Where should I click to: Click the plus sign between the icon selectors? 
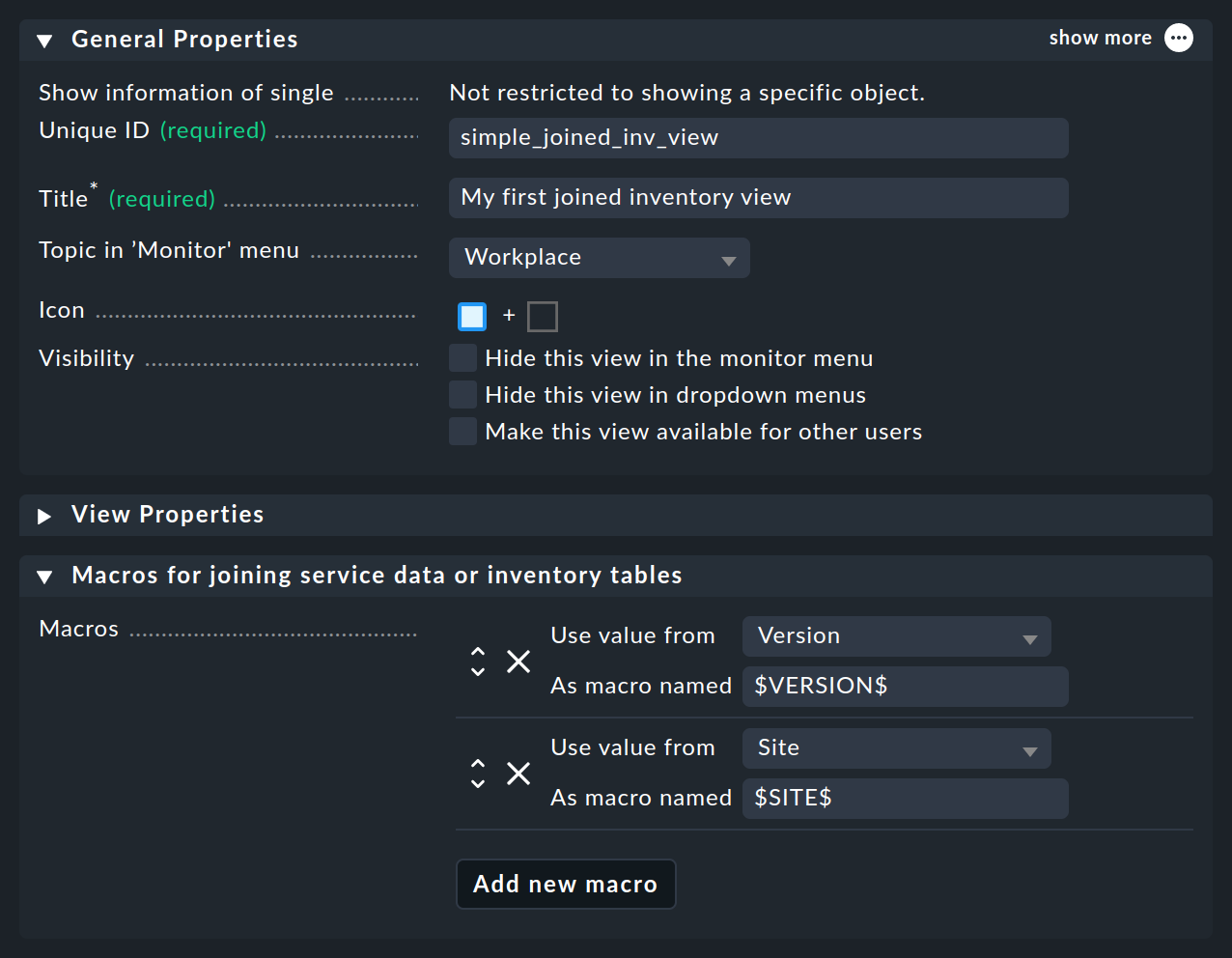pyautogui.click(x=508, y=316)
